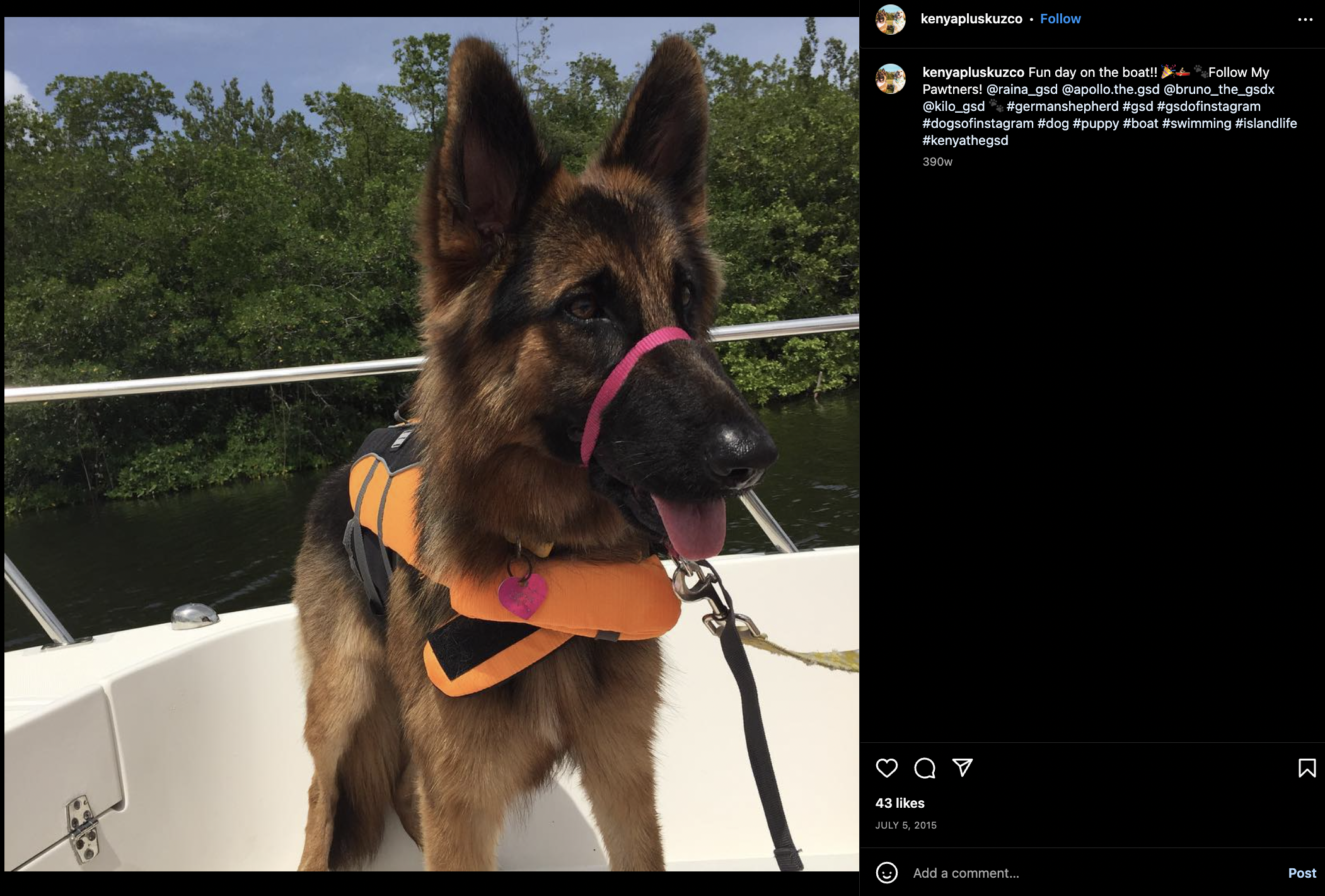View who liked via 43 likes
Screen dimensions: 1325x896
900,803
